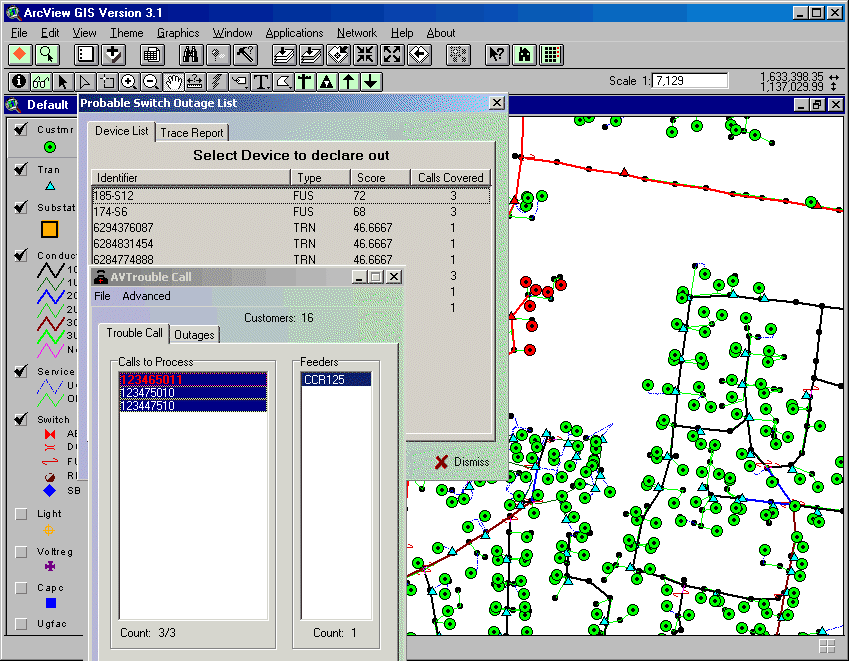Toggle the Service theme checkbox
This screenshot has height=661, width=849.
coord(21,371)
